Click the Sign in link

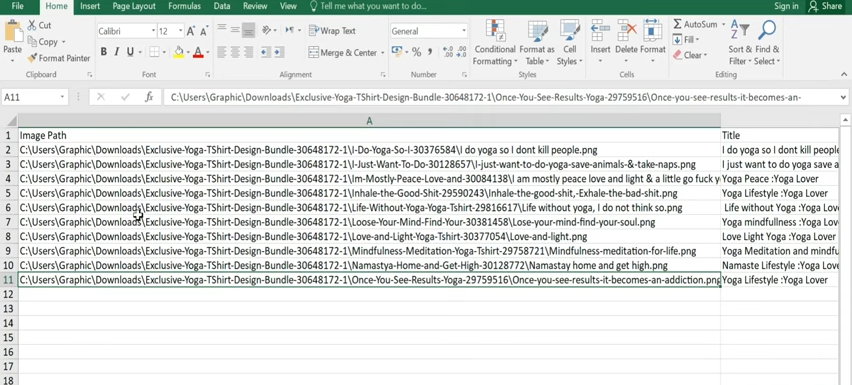[x=786, y=6]
